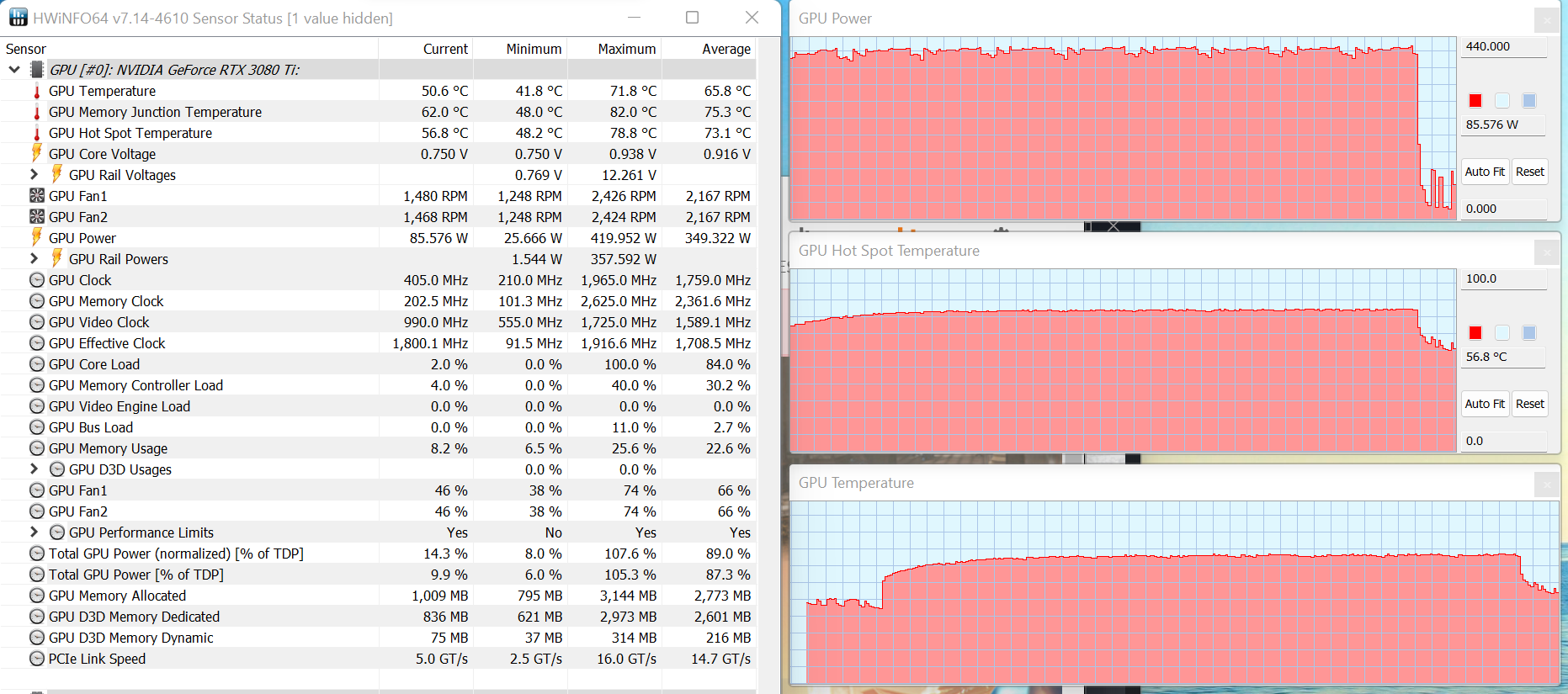This screenshot has height=694, width=1568.
Task: Click the gauge icon beside GPU Memory Clock
Action: coord(37,301)
